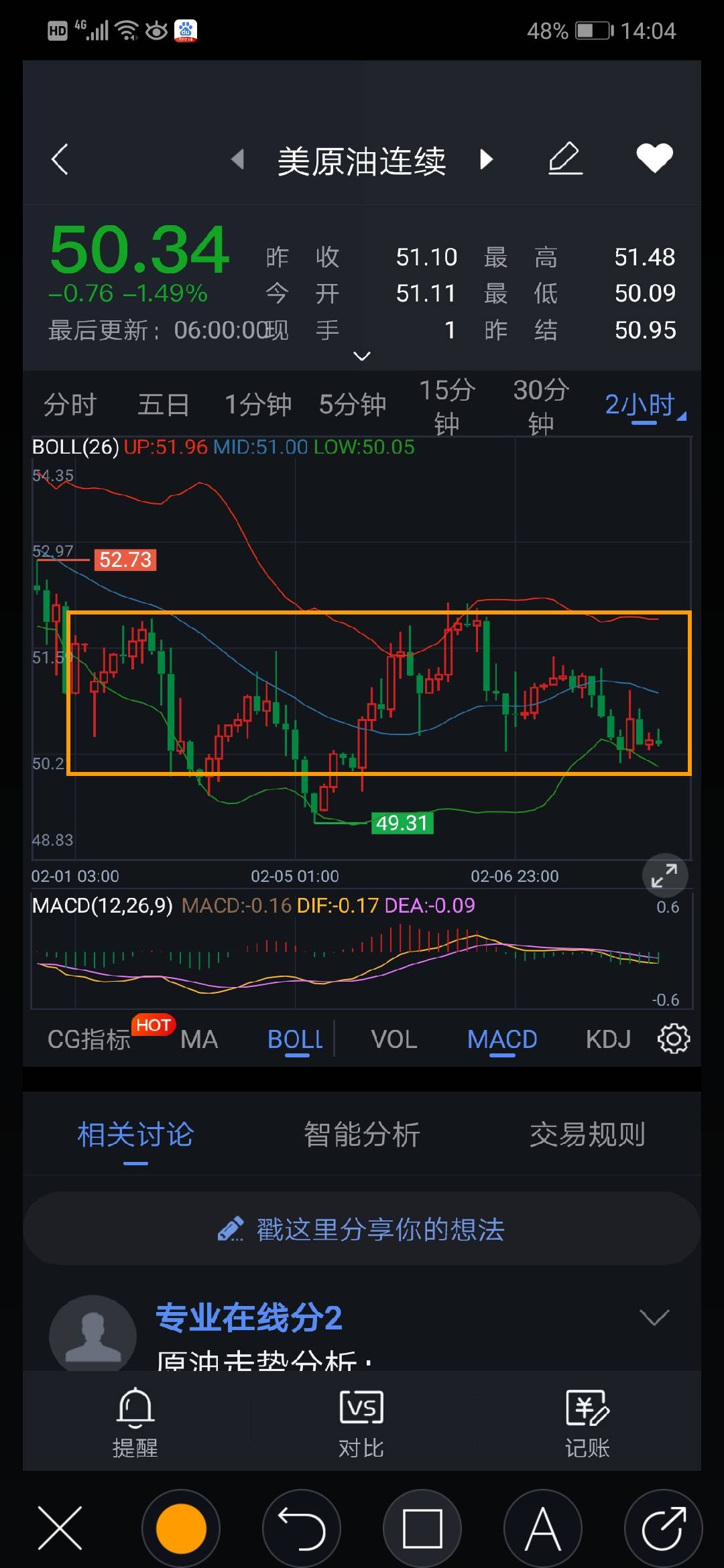Image resolution: width=724 pixels, height=1568 pixels.
Task: Switch to 30分钟 period
Action: click(542, 406)
